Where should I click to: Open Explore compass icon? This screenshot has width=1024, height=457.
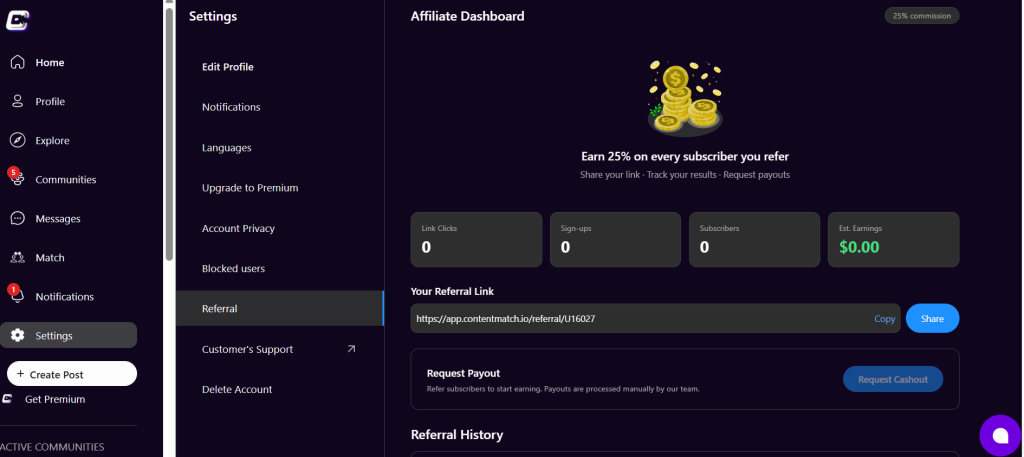(x=17, y=140)
